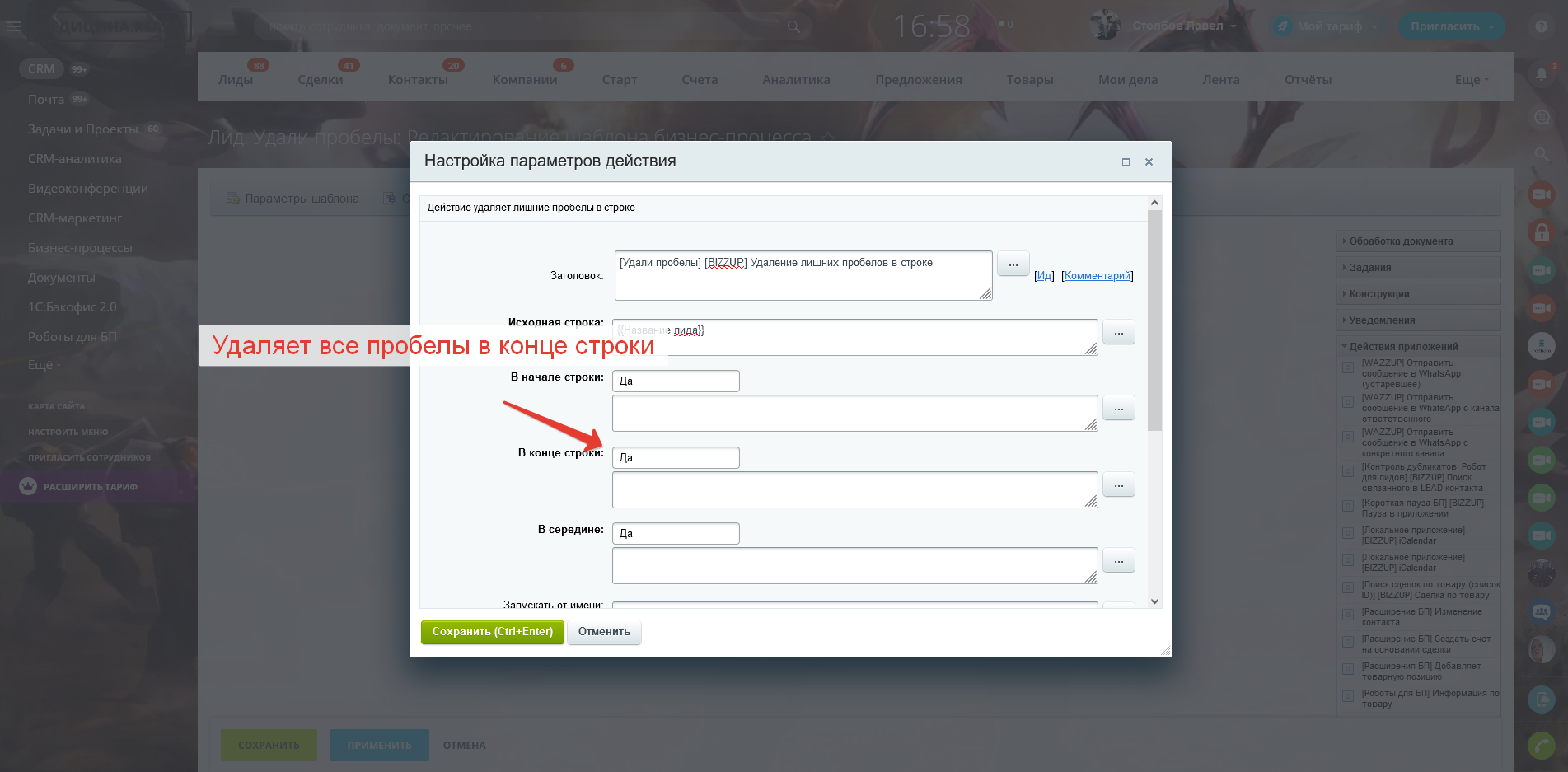Expand the Обработка документа section
Image resolution: width=1568 pixels, height=772 pixels.
(x=1418, y=241)
